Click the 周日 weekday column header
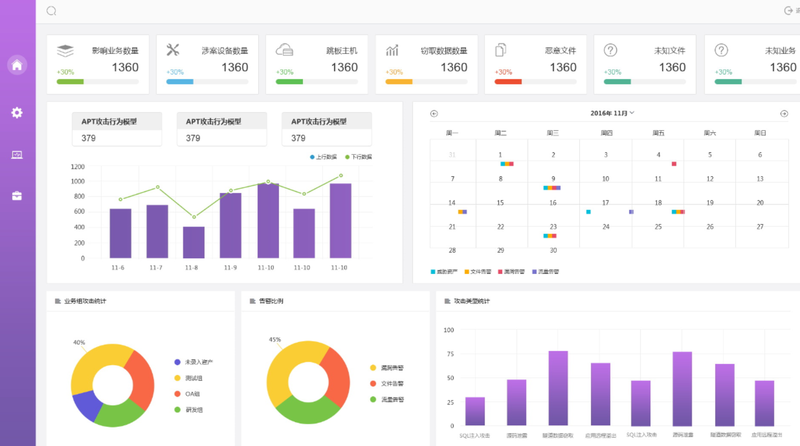The height and width of the screenshot is (446, 800). click(x=760, y=133)
